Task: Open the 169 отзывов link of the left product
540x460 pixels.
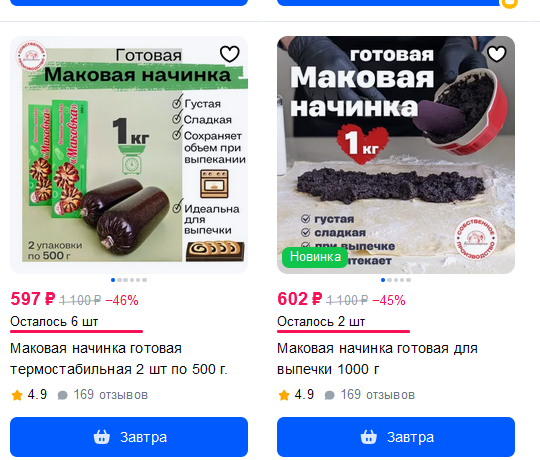Action: 111,395
